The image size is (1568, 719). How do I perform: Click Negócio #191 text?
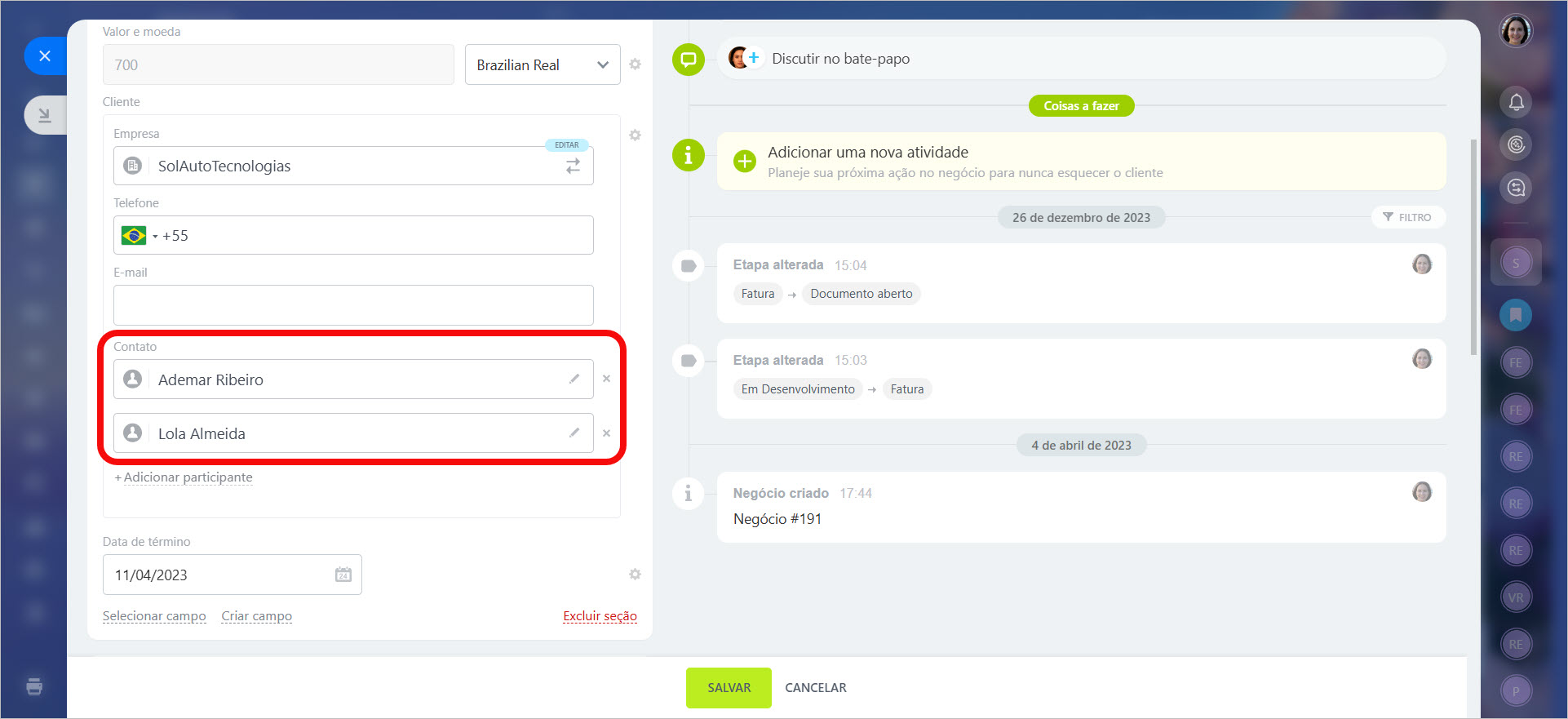[x=777, y=519]
